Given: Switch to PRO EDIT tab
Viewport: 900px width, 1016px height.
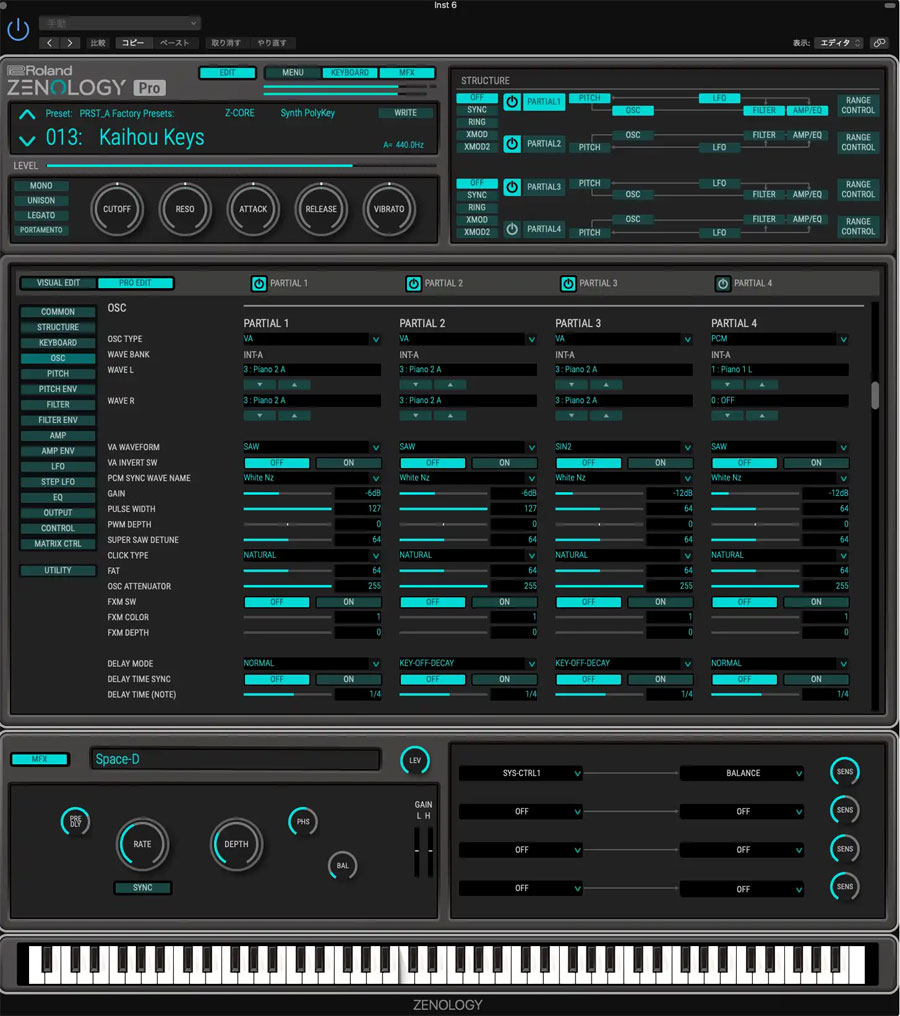Looking at the screenshot, I should [135, 283].
